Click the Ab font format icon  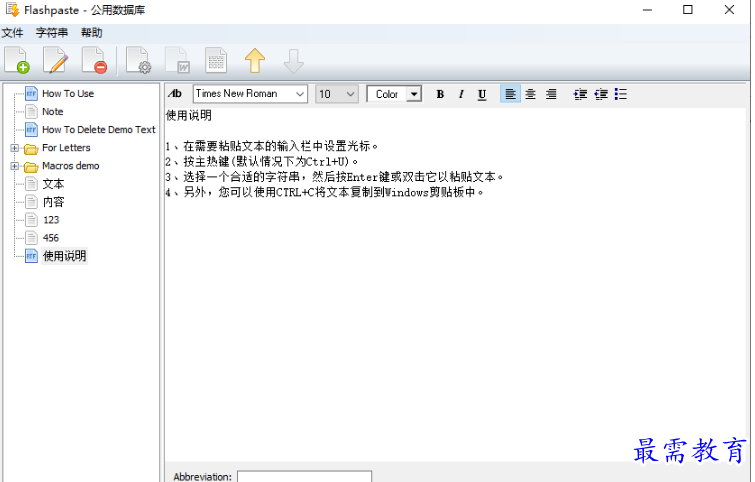tap(175, 94)
